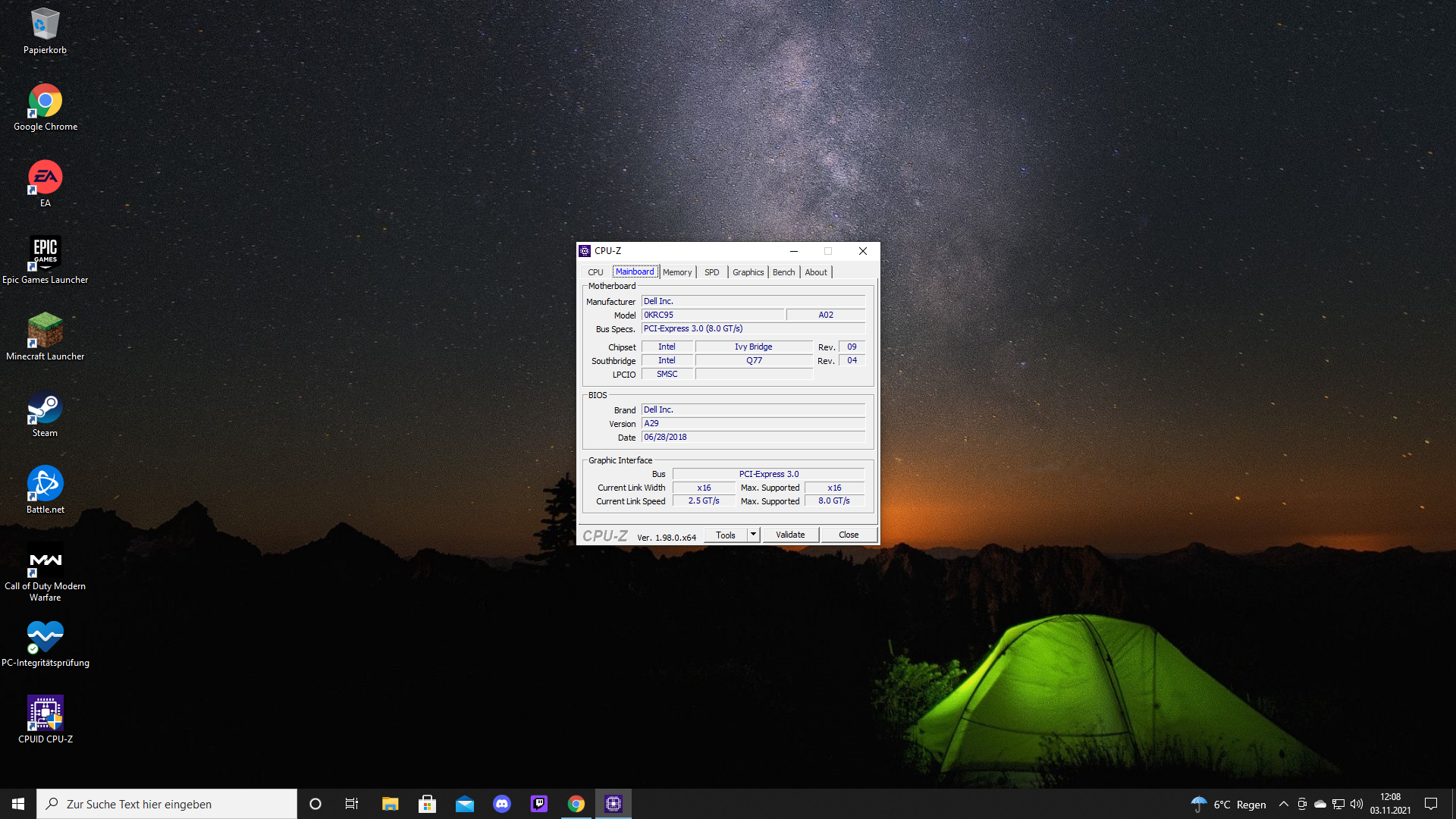Viewport: 1456px width, 819px height.
Task: Open the Steam desktop icon
Action: coord(45,408)
